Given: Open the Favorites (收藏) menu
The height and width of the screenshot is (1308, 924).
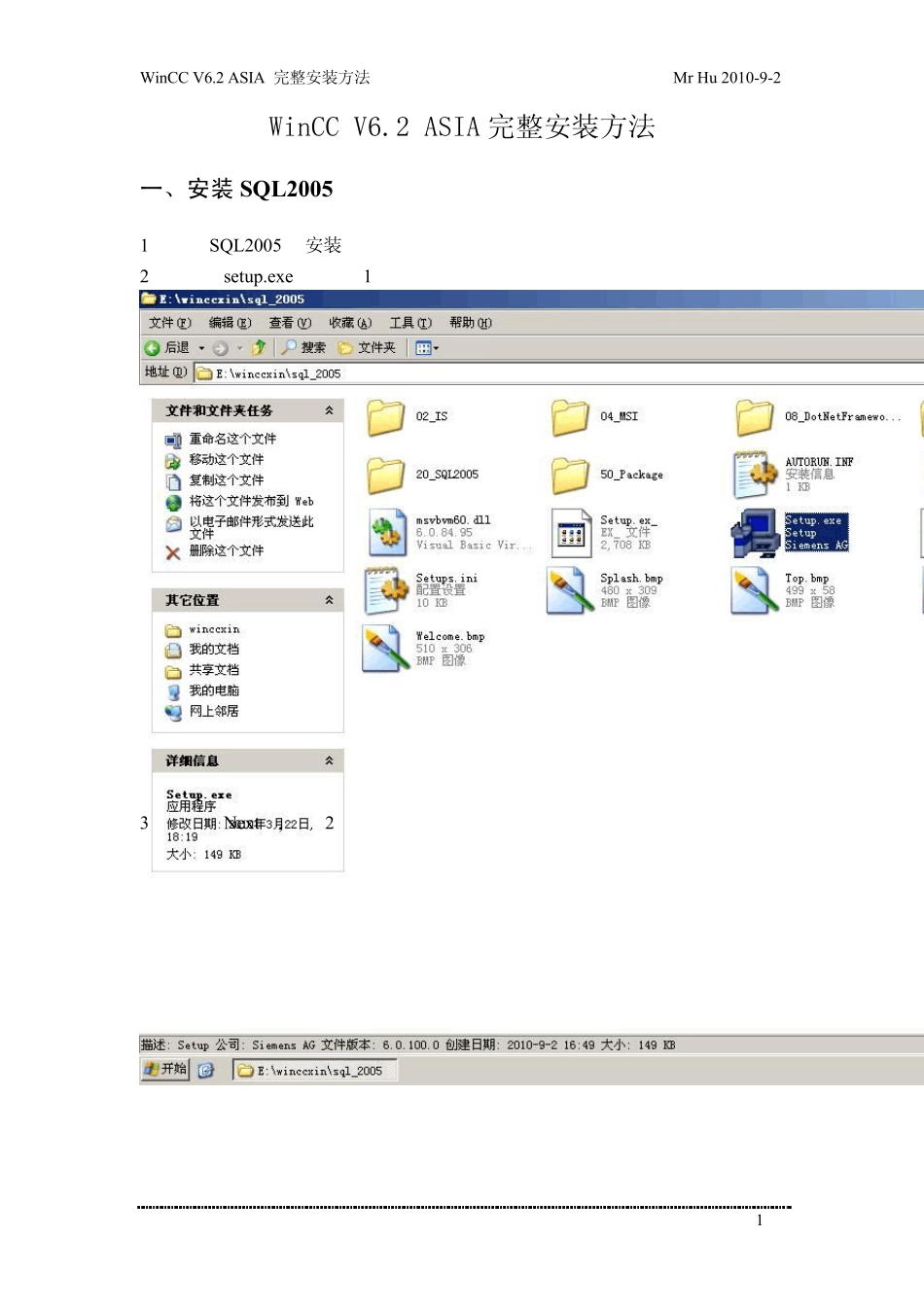Looking at the screenshot, I should 350,323.
